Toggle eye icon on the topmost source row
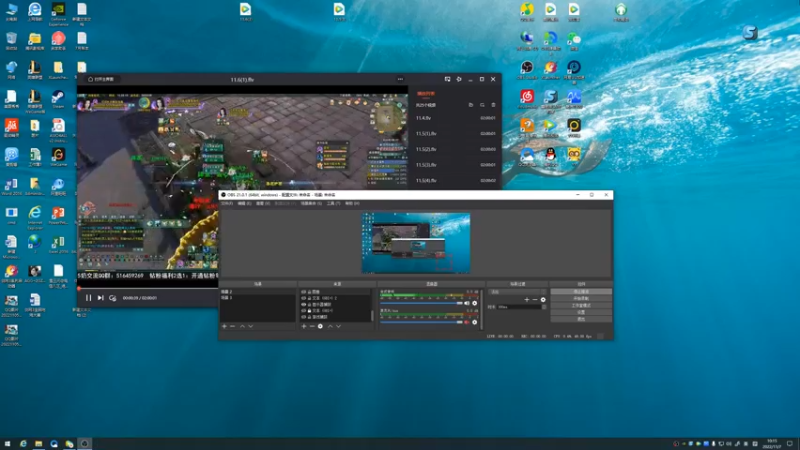The image size is (800, 450). click(x=304, y=292)
